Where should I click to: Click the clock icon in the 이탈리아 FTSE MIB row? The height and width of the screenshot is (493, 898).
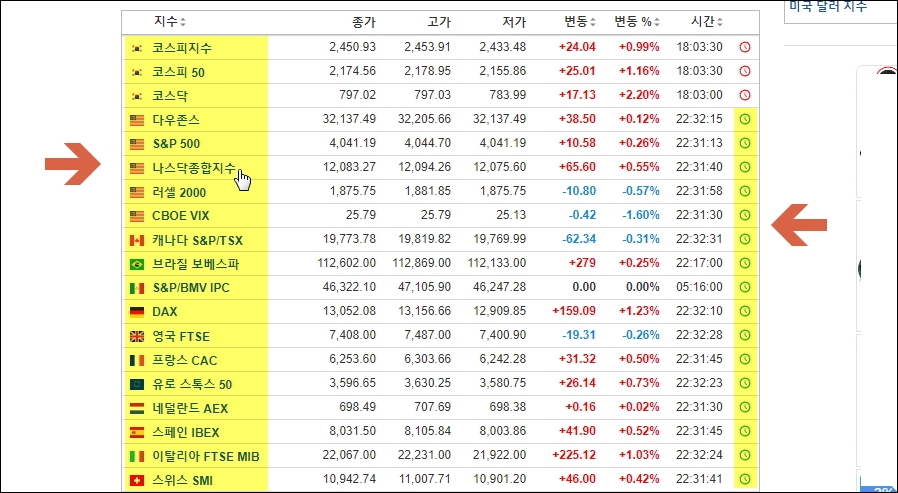[745, 455]
